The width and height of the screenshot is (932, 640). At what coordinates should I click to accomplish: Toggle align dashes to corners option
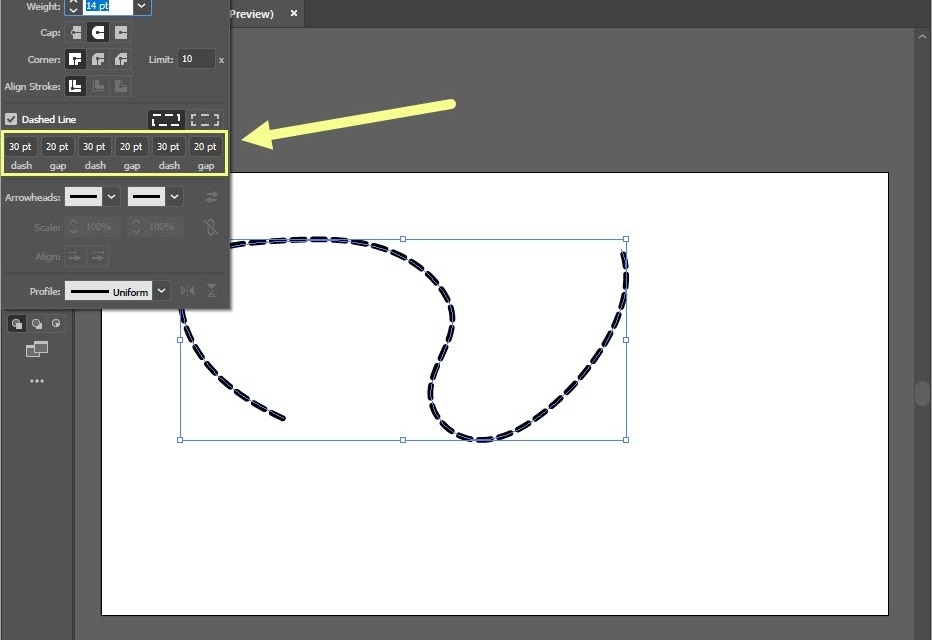click(x=205, y=119)
